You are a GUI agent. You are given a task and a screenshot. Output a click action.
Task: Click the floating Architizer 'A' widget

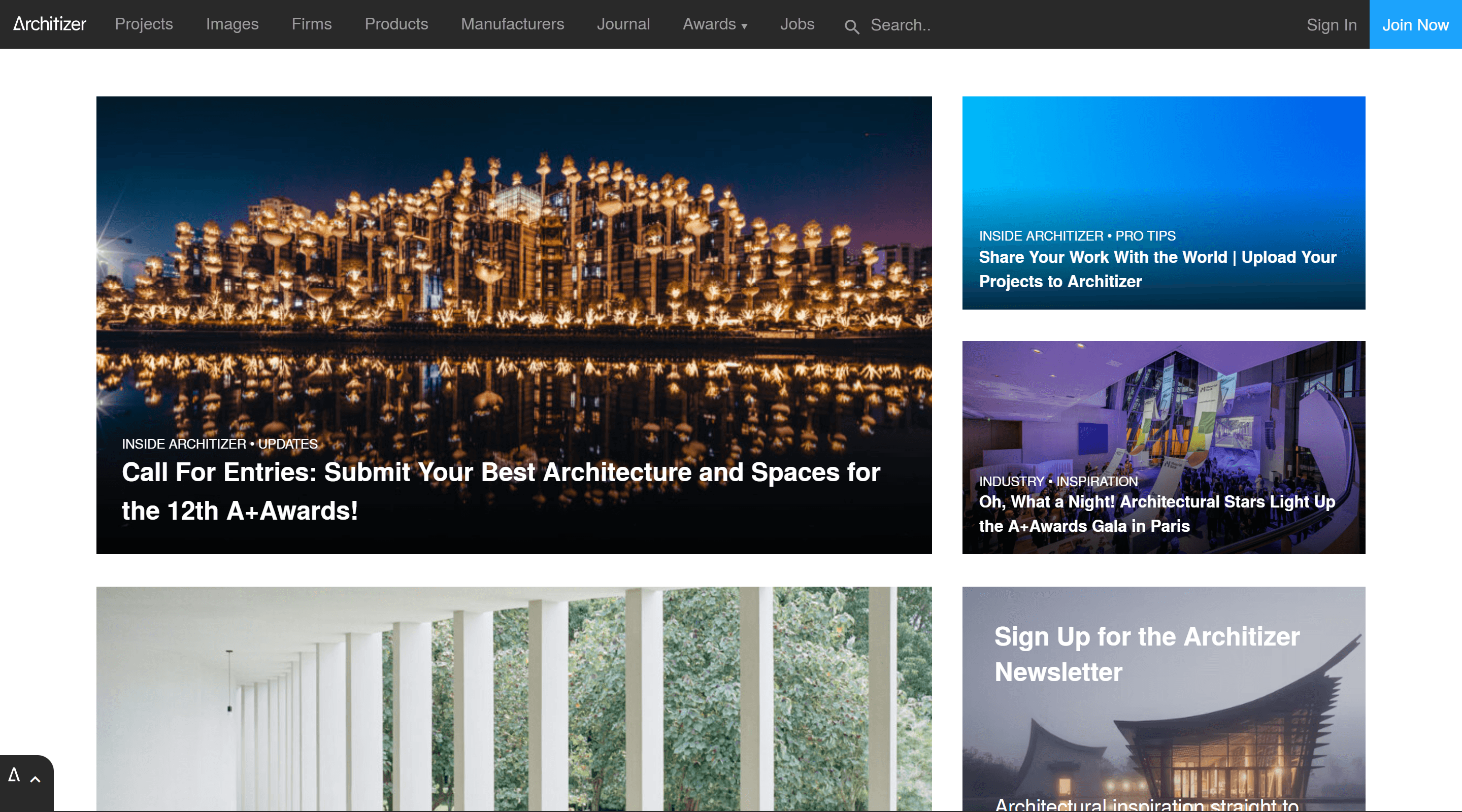click(15, 774)
